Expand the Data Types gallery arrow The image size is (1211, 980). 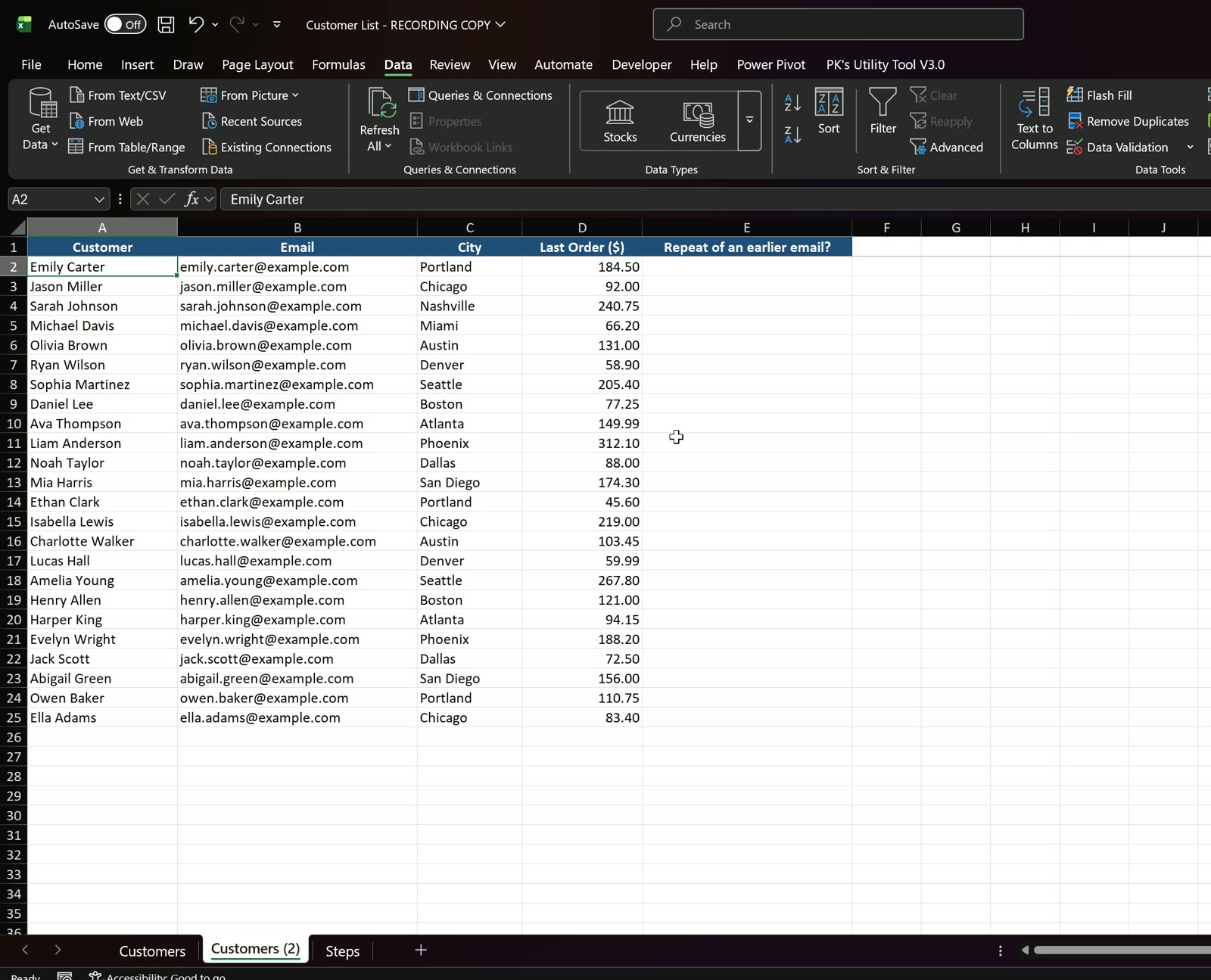click(x=749, y=120)
